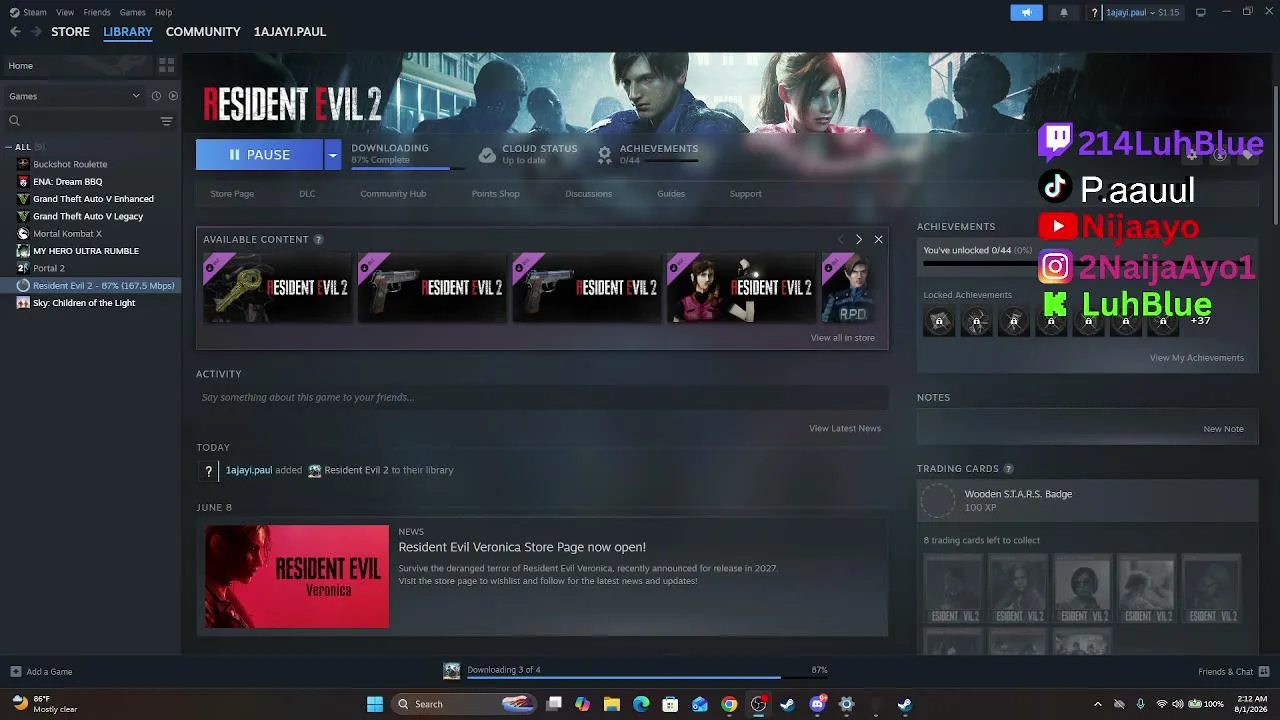Open the Help menu

163,12
